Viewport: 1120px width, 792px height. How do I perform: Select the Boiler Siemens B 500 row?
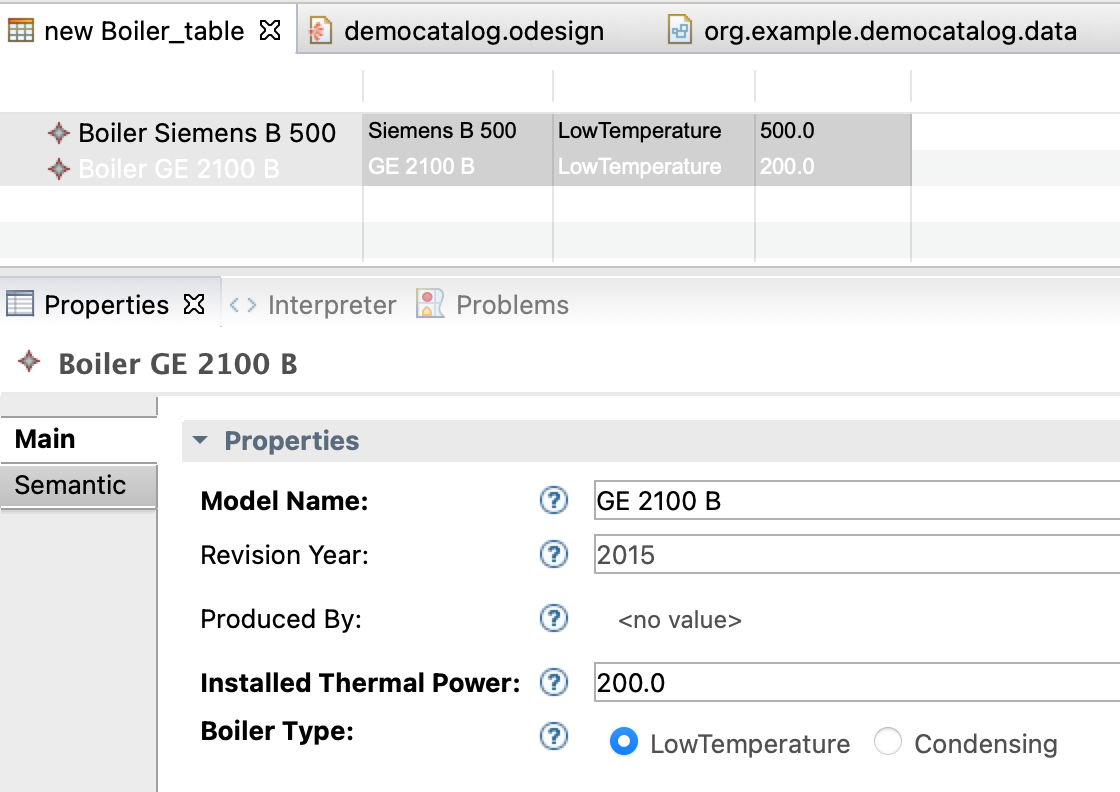pos(207,133)
